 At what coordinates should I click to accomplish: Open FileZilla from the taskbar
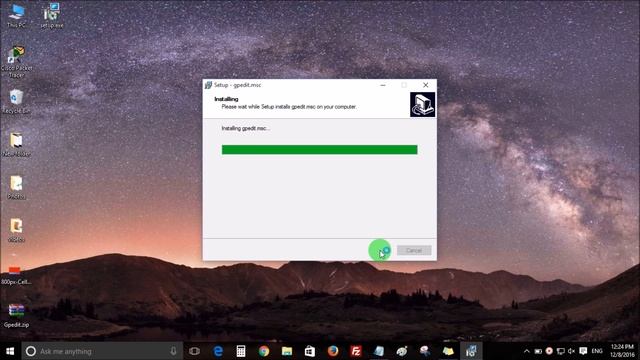point(356,351)
